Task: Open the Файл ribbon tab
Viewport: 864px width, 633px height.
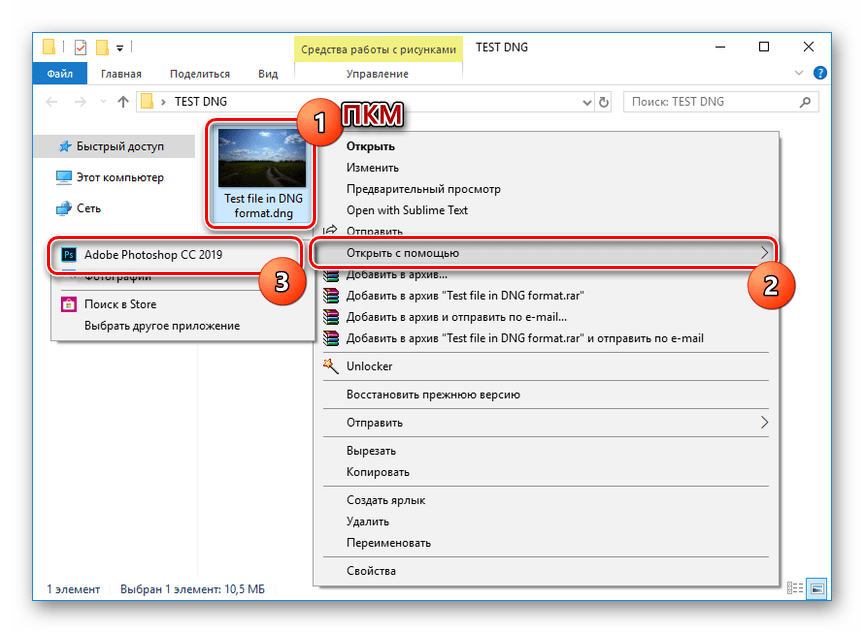Action: click(60, 74)
